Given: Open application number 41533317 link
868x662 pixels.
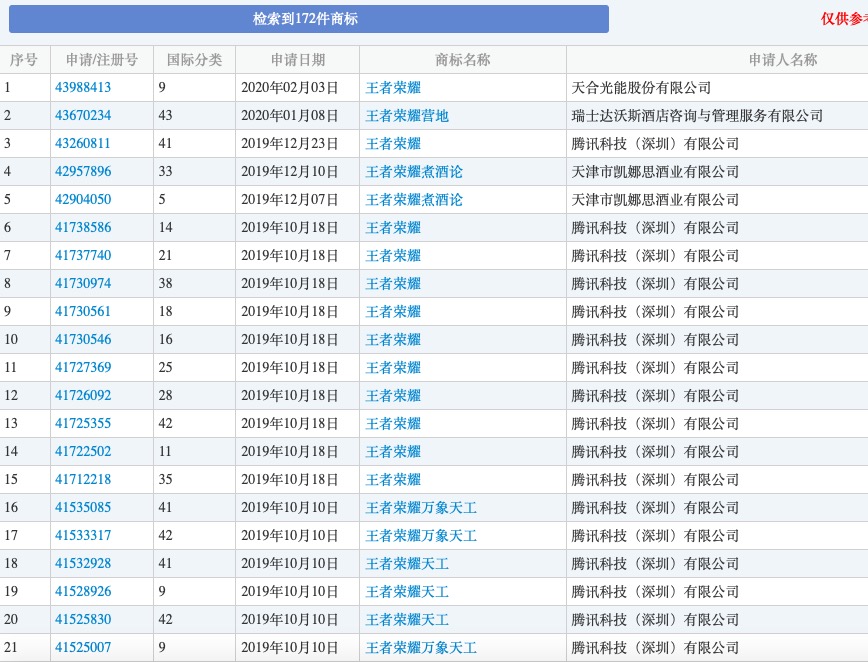Looking at the screenshot, I should point(83,536).
